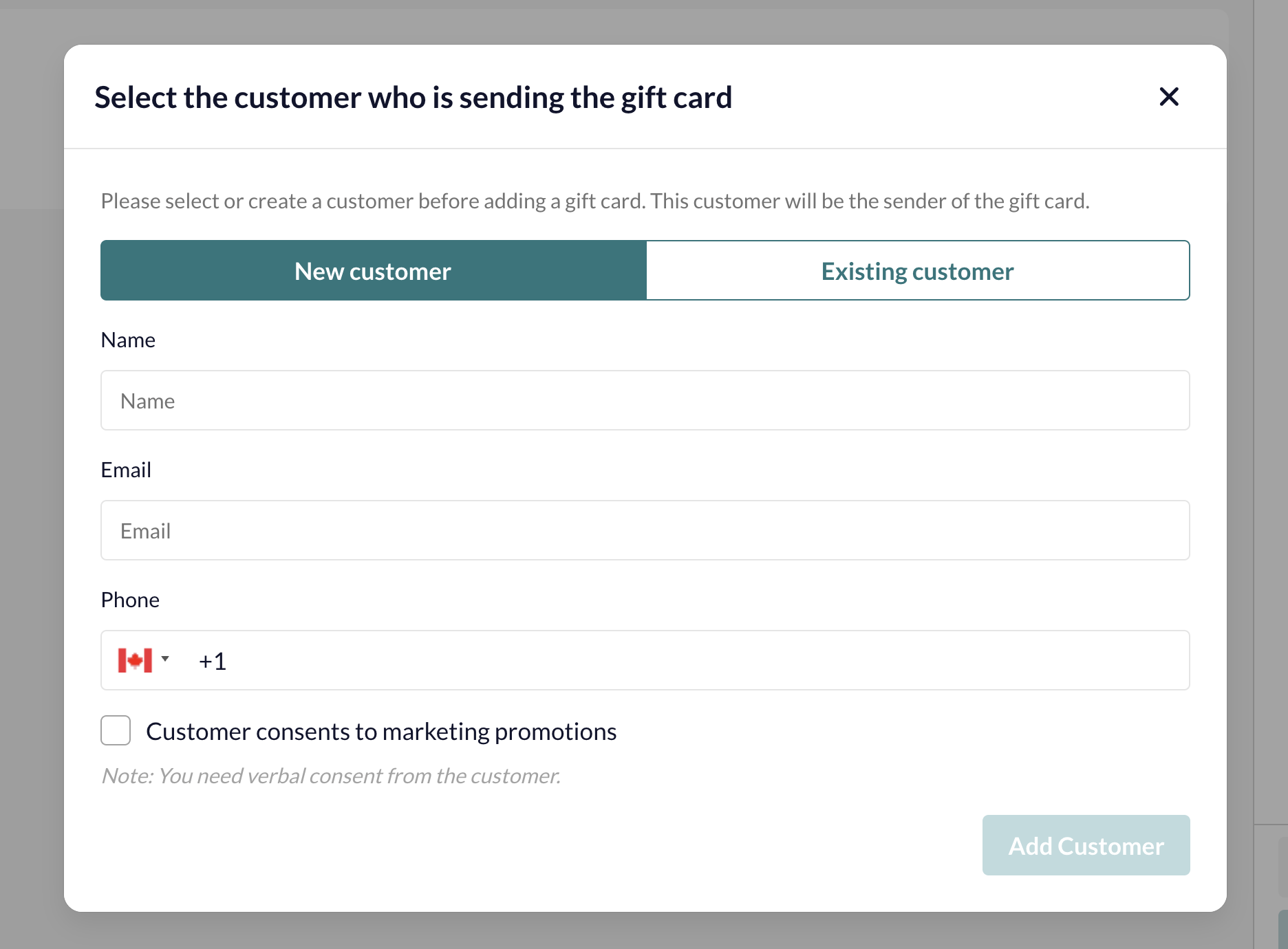Enable the marketing promotions consent checkbox
Viewport: 1288px width, 949px height.
[116, 730]
